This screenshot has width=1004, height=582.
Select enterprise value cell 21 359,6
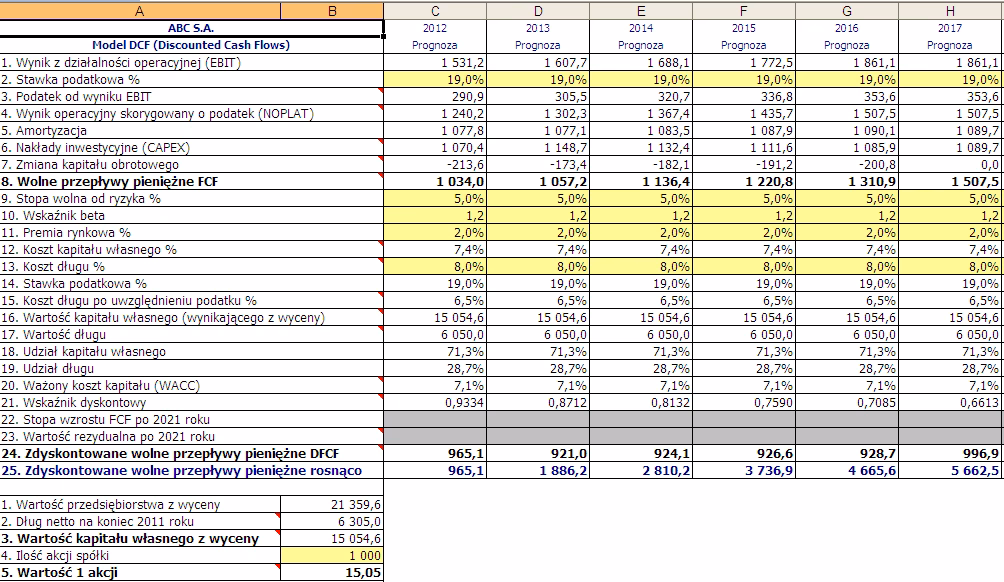333,504
